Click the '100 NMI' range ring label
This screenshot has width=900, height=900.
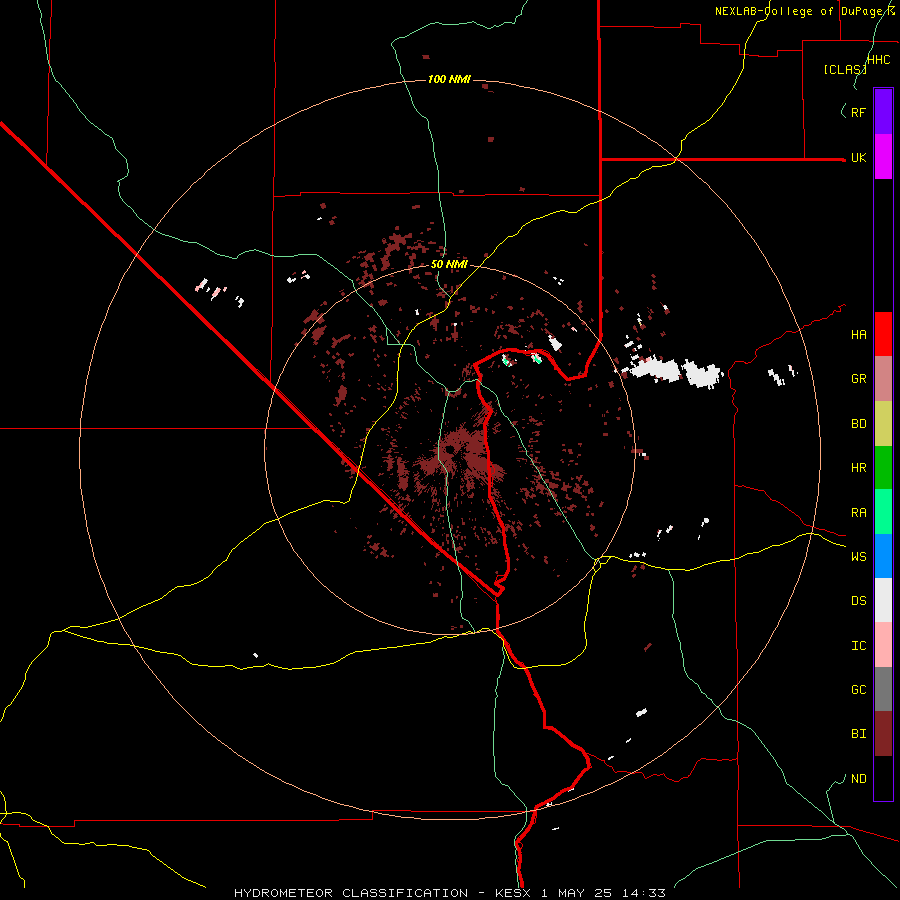449,79
